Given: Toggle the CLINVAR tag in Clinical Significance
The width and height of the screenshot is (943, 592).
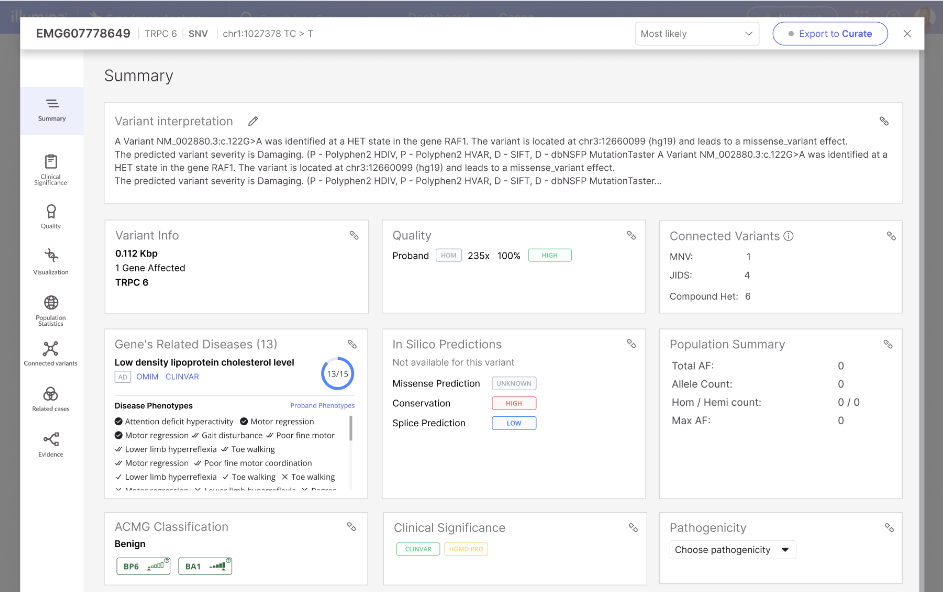Looking at the screenshot, I should (417, 549).
